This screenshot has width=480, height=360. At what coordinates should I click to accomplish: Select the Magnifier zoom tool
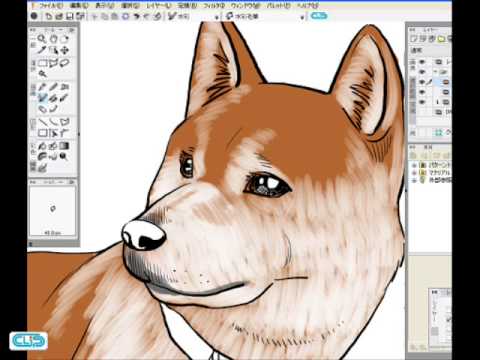42,39
